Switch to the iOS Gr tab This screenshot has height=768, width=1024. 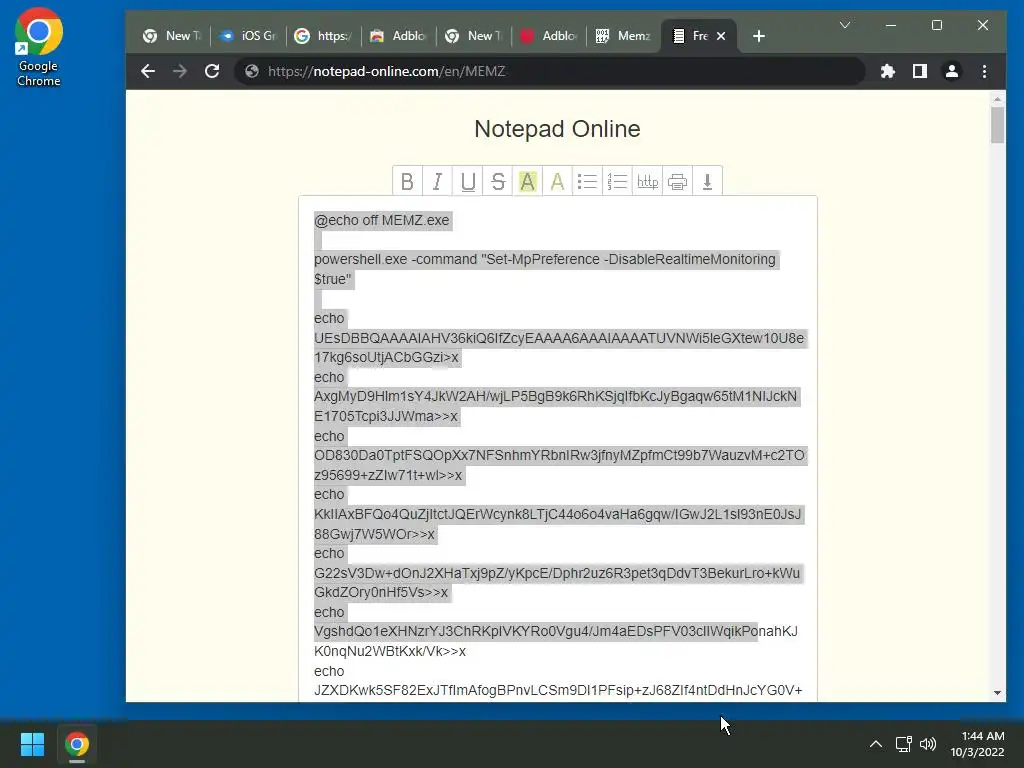pos(248,36)
